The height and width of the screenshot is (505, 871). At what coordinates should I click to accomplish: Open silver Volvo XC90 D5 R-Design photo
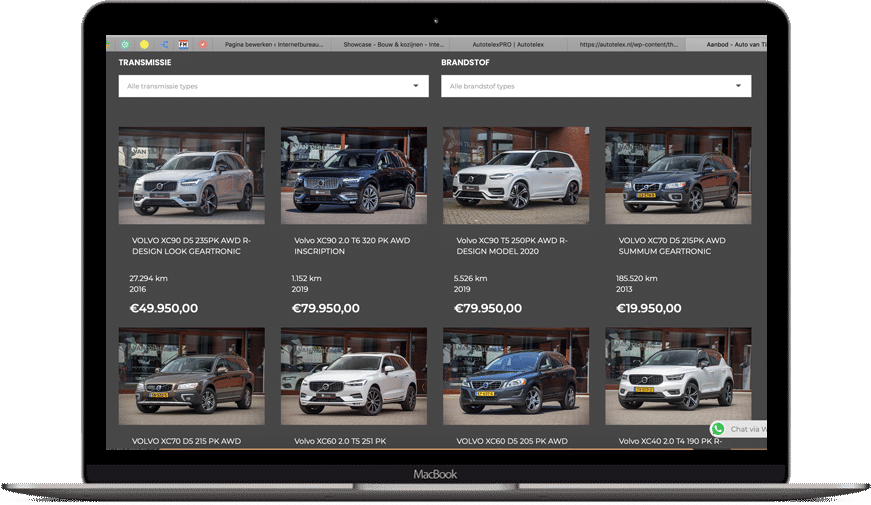(x=192, y=176)
